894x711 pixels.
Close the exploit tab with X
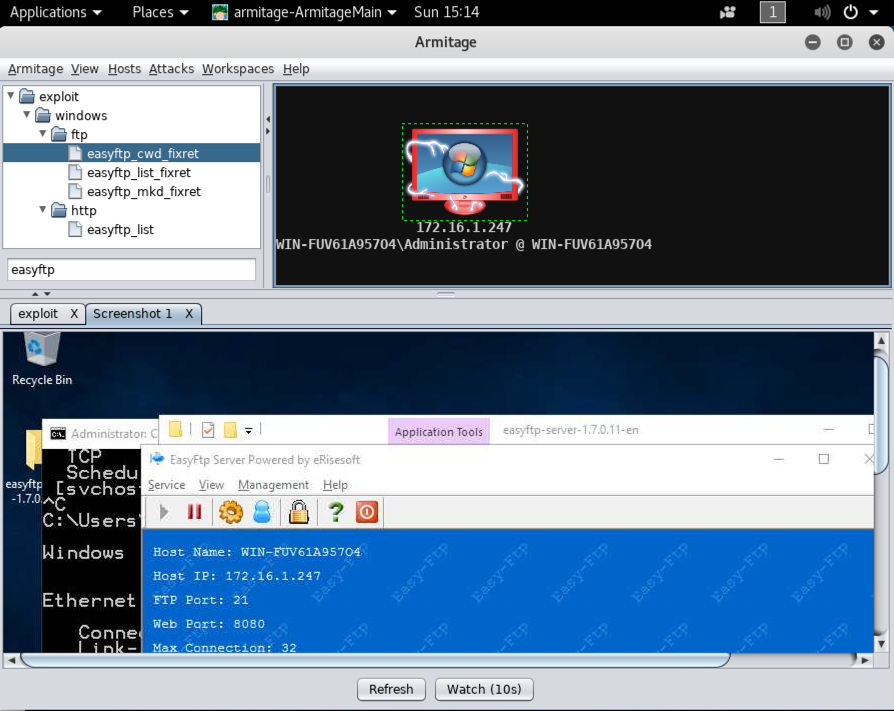pos(74,314)
